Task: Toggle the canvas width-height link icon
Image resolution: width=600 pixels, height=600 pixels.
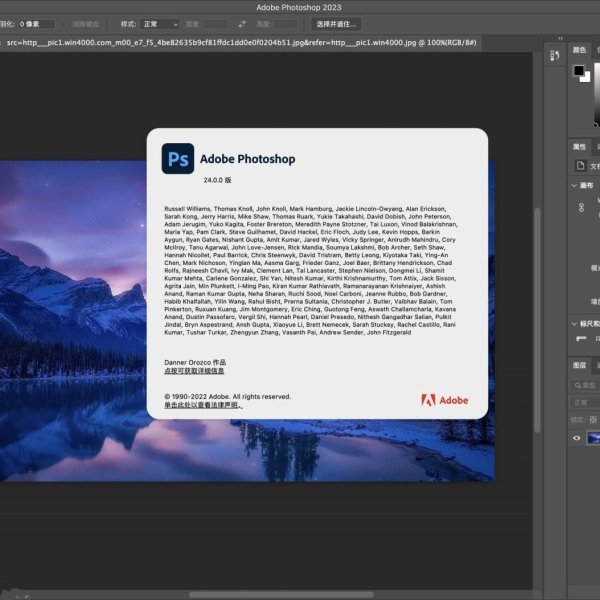Action: [x=581, y=208]
